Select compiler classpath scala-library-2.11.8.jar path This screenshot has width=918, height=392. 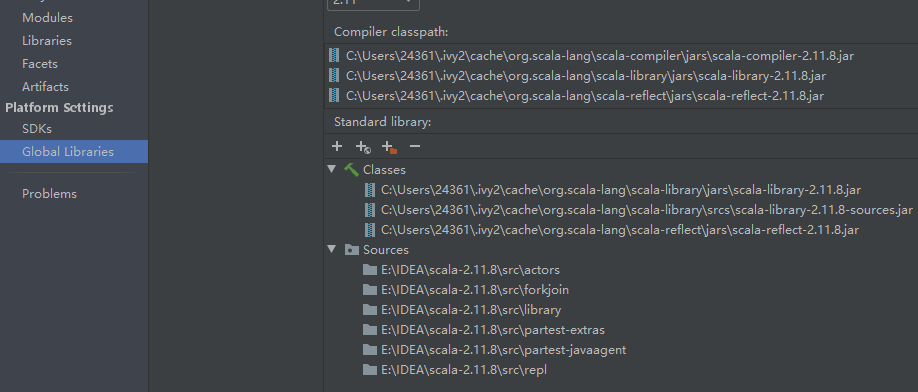click(x=586, y=75)
